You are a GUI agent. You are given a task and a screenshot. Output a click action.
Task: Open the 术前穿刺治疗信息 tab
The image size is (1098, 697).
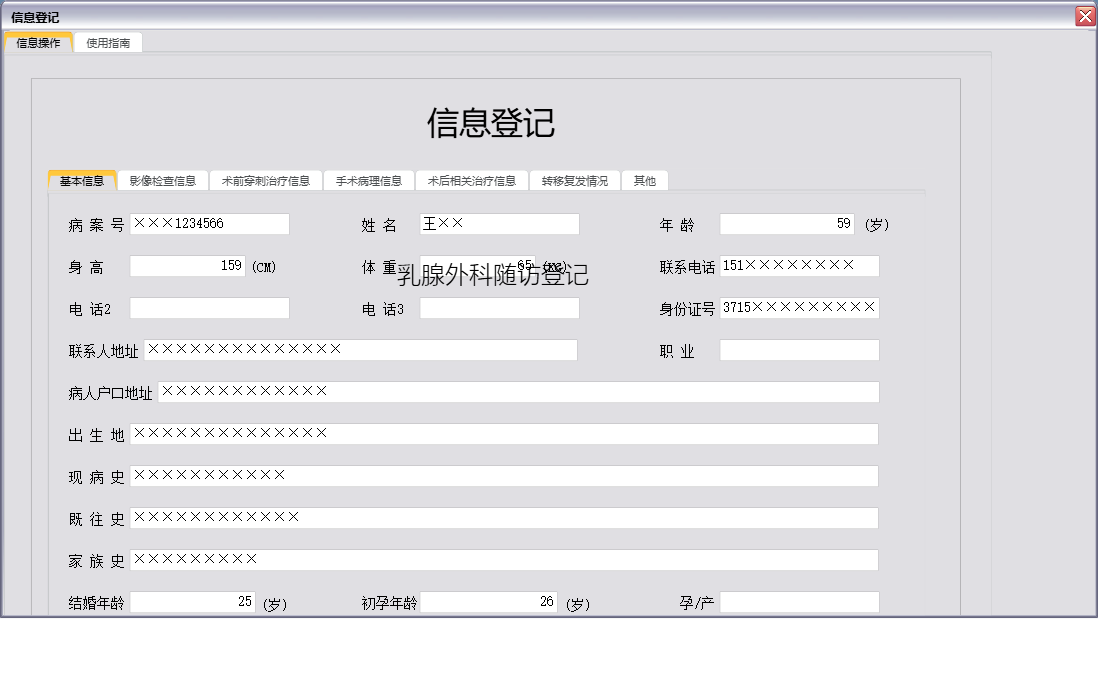coord(266,180)
